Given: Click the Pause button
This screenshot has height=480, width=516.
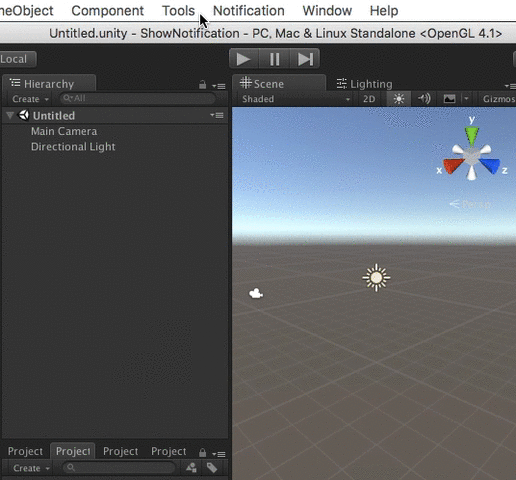Looking at the screenshot, I should click(x=274, y=59).
